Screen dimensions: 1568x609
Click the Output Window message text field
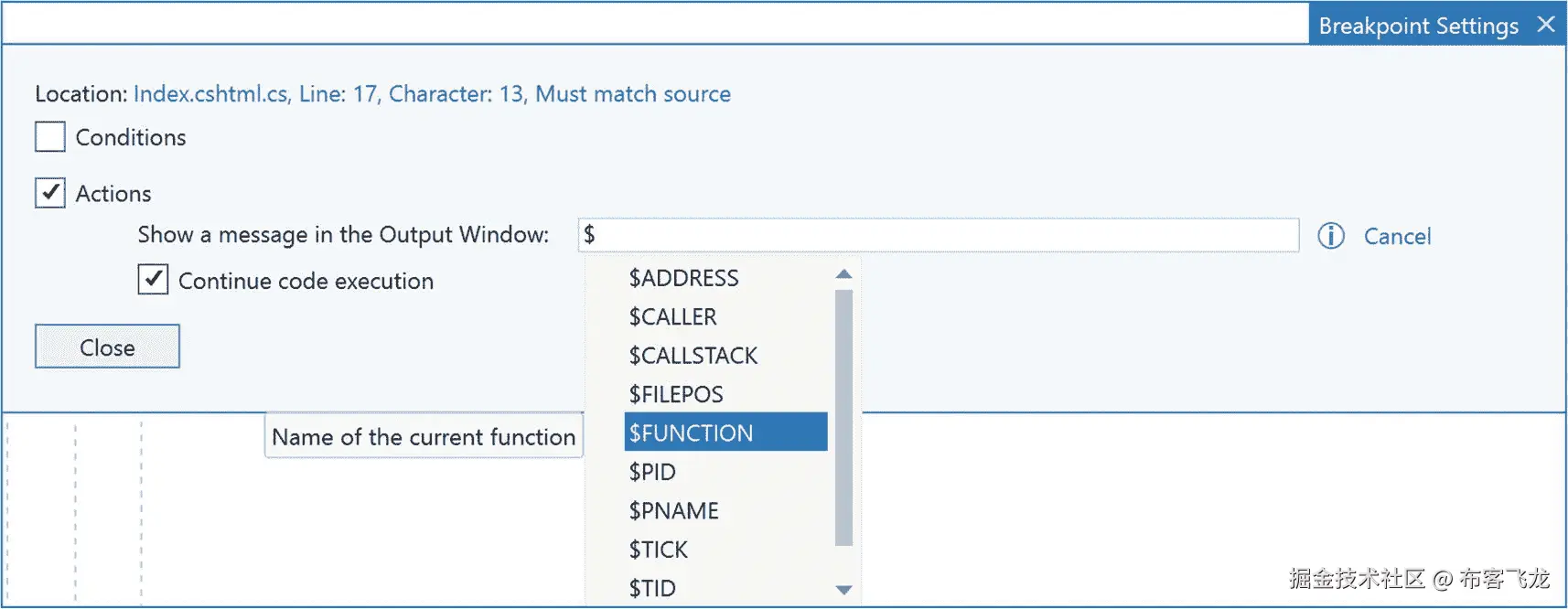coord(938,235)
